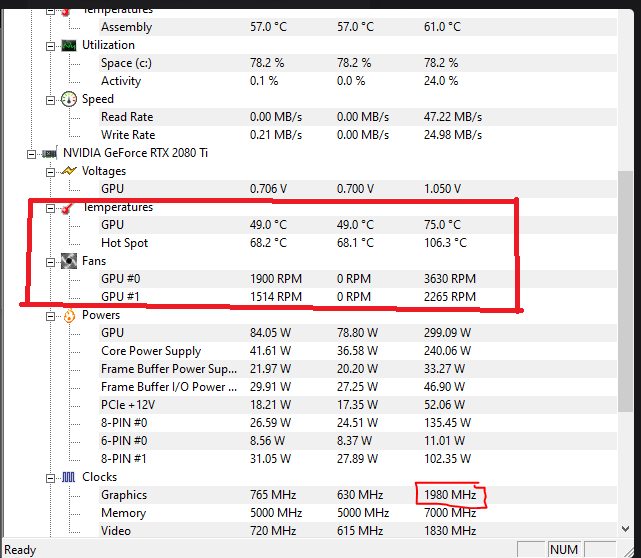Screen dimensions: 641x558
Task: Click the 0.706 V GPU voltage value
Action: point(268,189)
